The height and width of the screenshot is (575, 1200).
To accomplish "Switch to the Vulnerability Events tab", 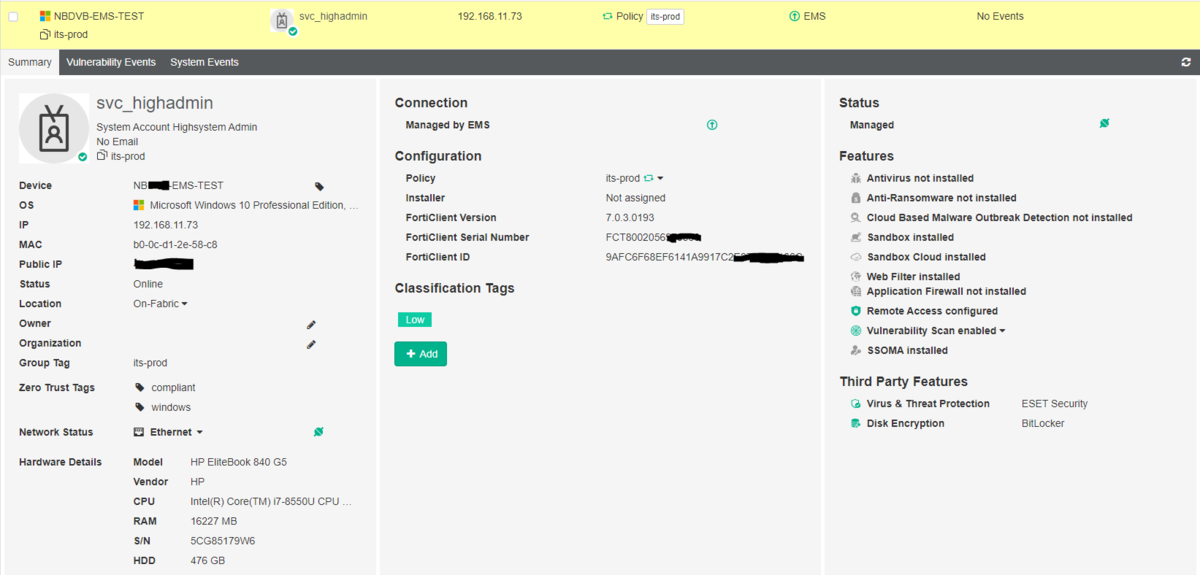I will tap(111, 62).
